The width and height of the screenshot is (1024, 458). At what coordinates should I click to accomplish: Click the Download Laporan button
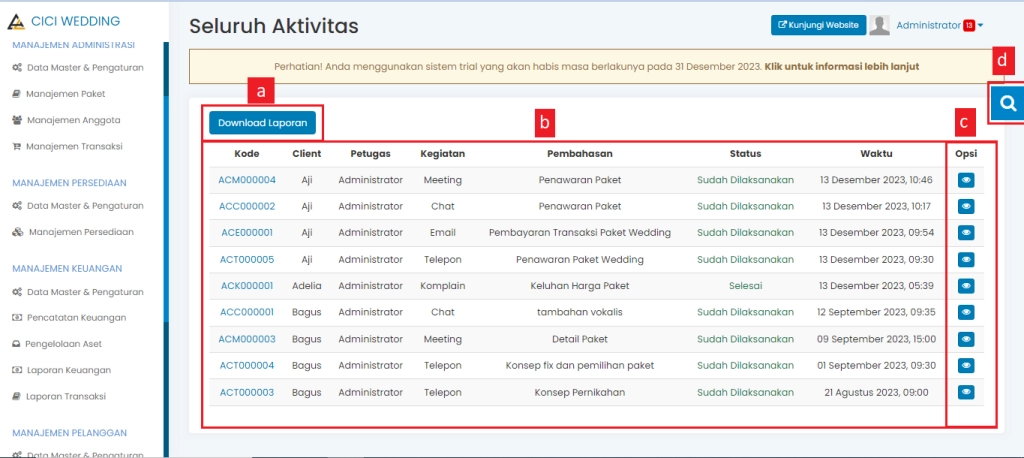[x=262, y=123]
